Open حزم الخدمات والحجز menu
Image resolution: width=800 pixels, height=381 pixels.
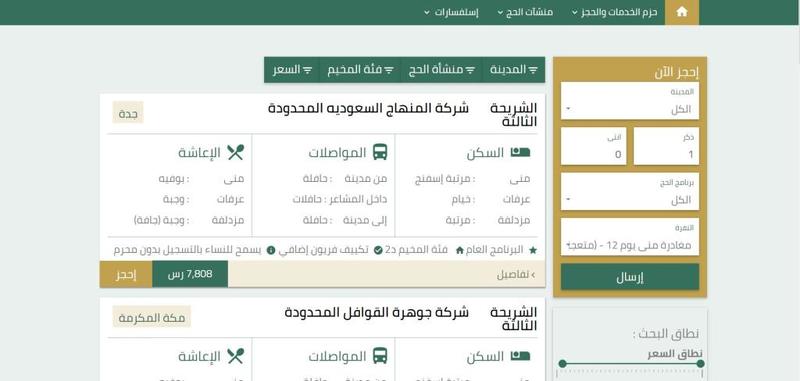[615, 12]
